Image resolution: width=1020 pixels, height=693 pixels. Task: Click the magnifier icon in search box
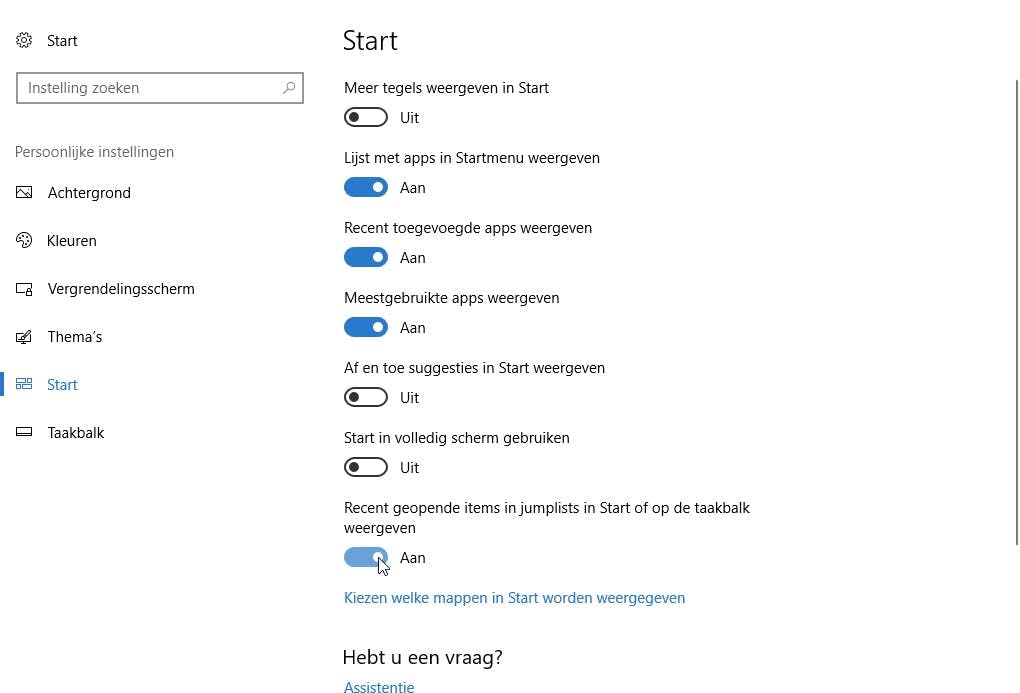(x=289, y=88)
